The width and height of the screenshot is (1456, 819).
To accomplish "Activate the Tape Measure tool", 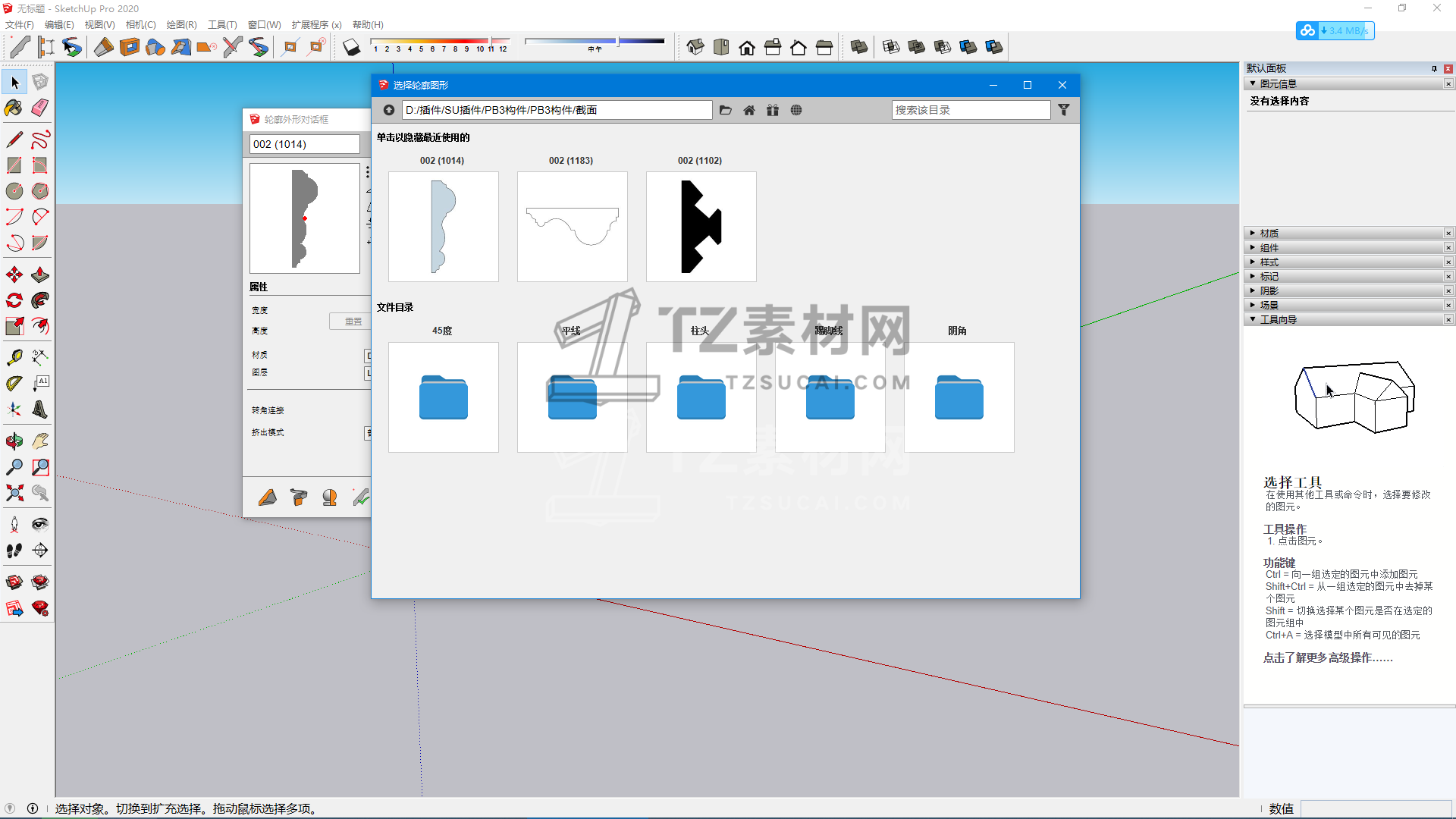I will (14, 357).
